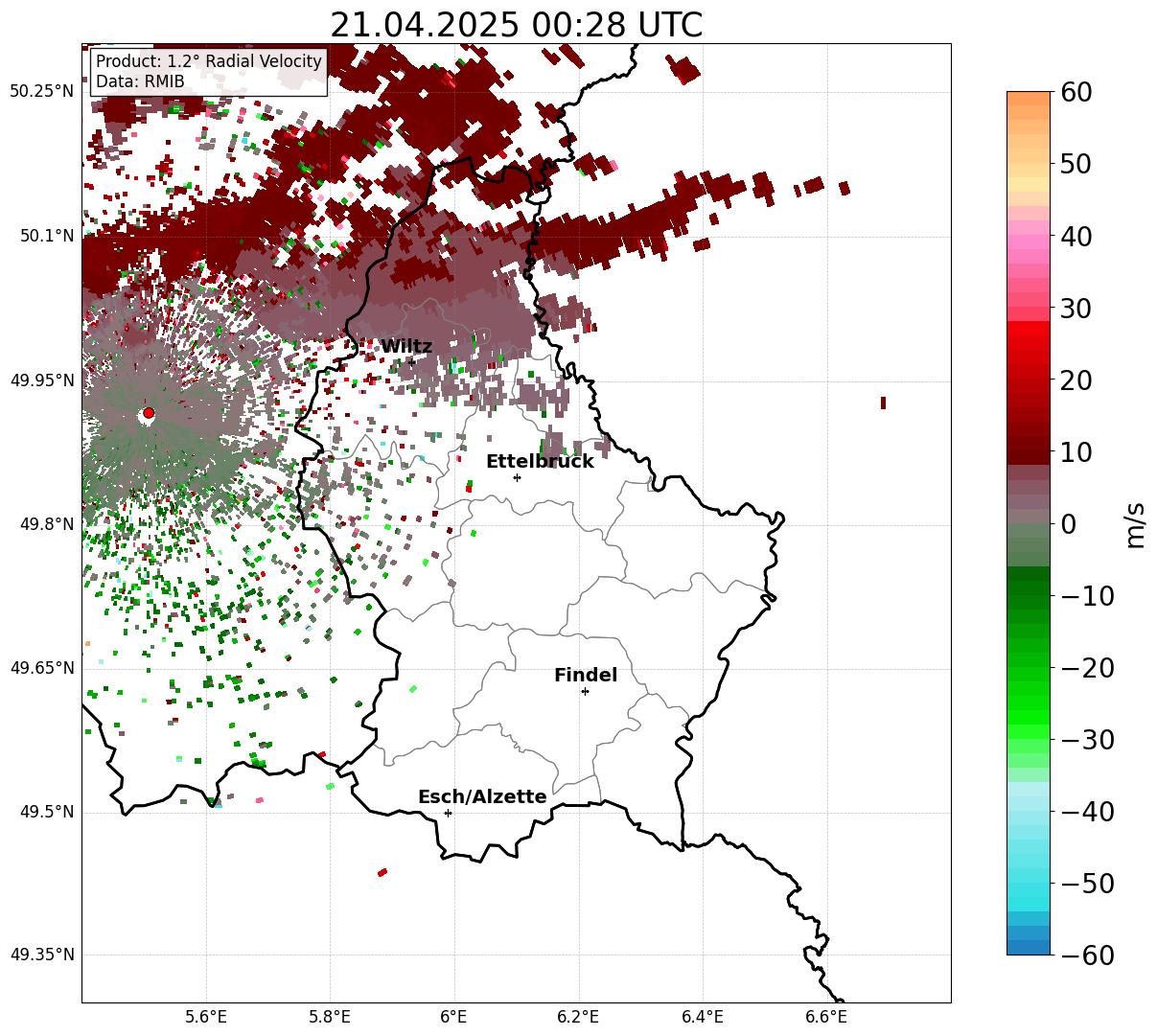Image resolution: width=1157 pixels, height=1036 pixels.
Task: Click the title 21.04.2025 00:28 UTC
Action: click(x=516, y=25)
